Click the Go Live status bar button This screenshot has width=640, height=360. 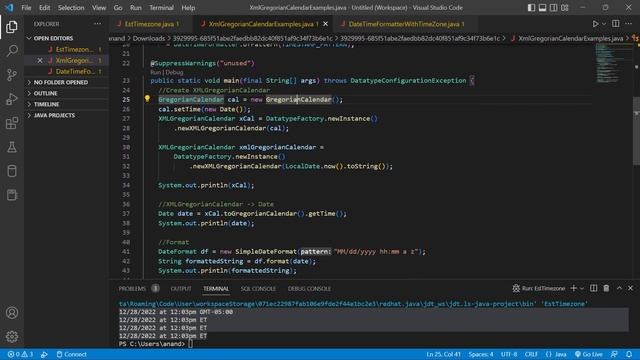[589, 354]
